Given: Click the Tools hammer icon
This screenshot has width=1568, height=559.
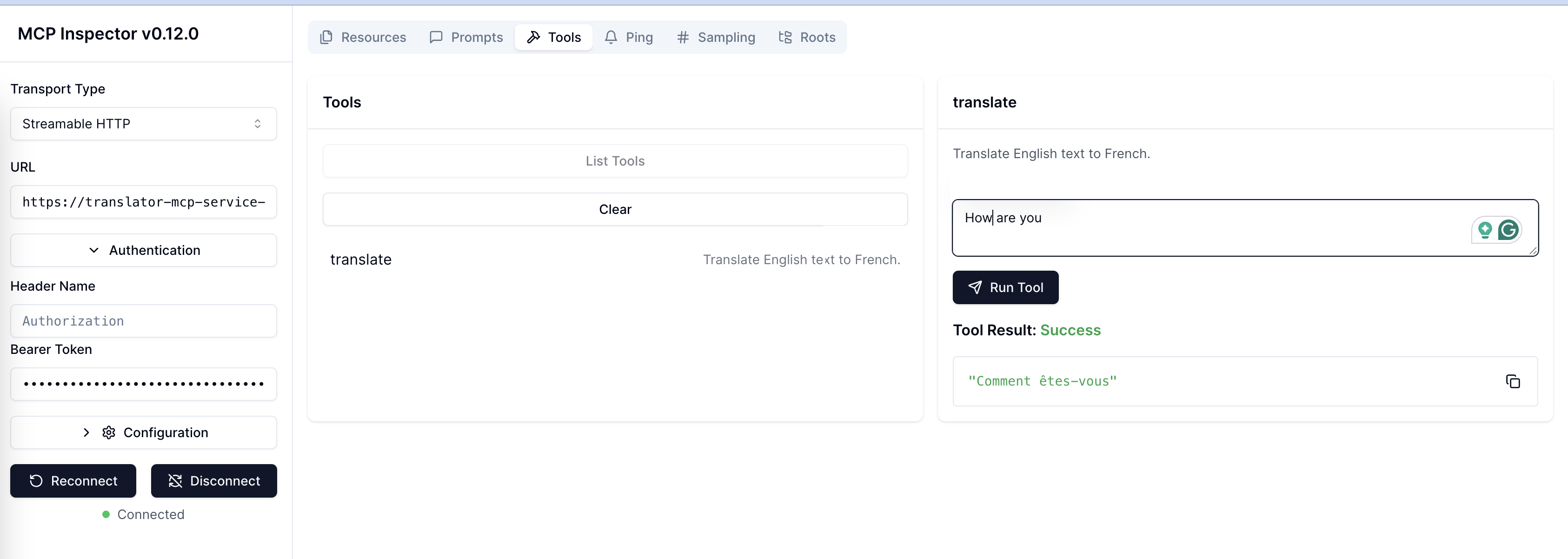Looking at the screenshot, I should pyautogui.click(x=533, y=37).
